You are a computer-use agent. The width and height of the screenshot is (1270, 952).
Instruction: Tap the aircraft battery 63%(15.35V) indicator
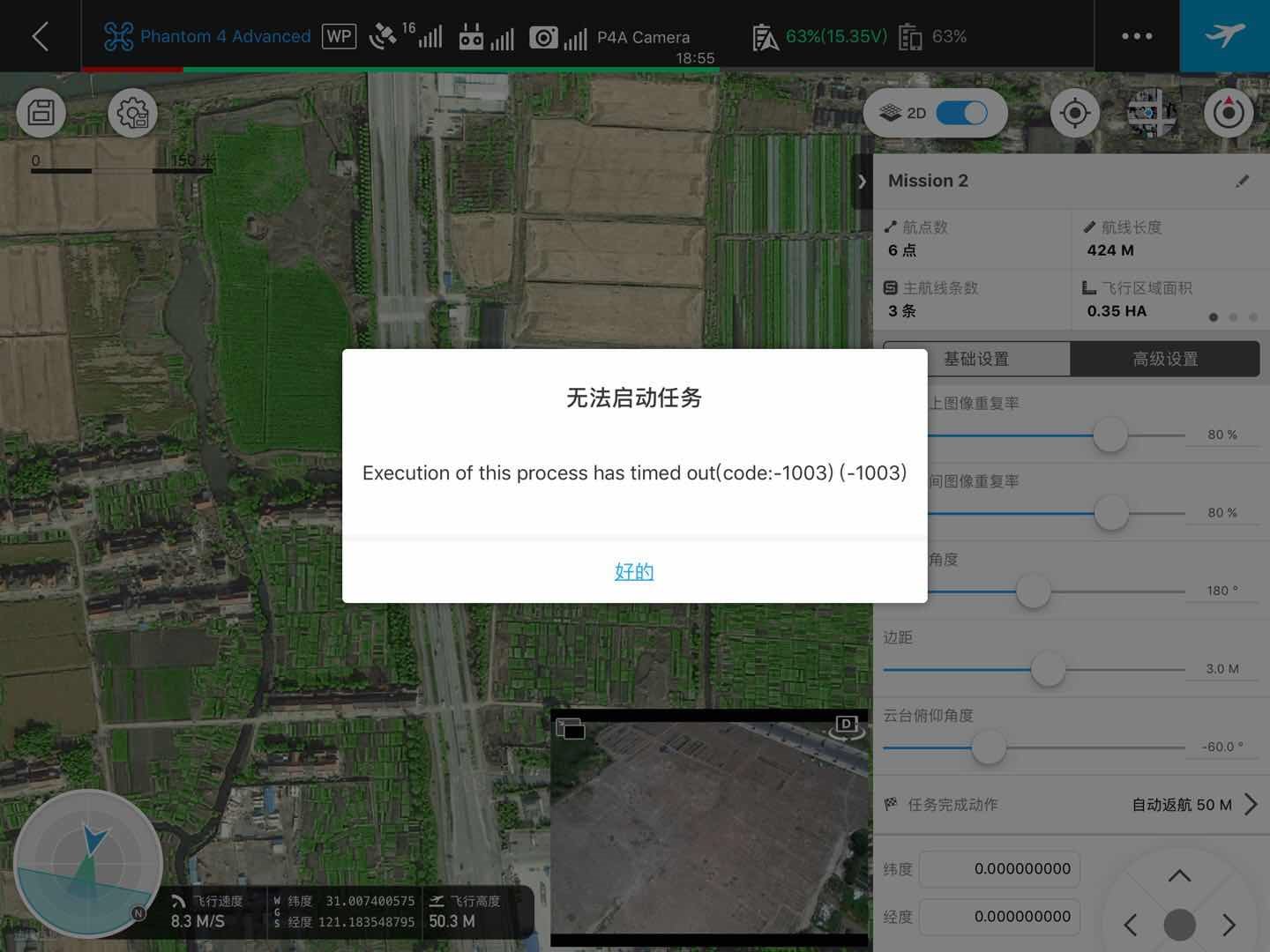[819, 36]
